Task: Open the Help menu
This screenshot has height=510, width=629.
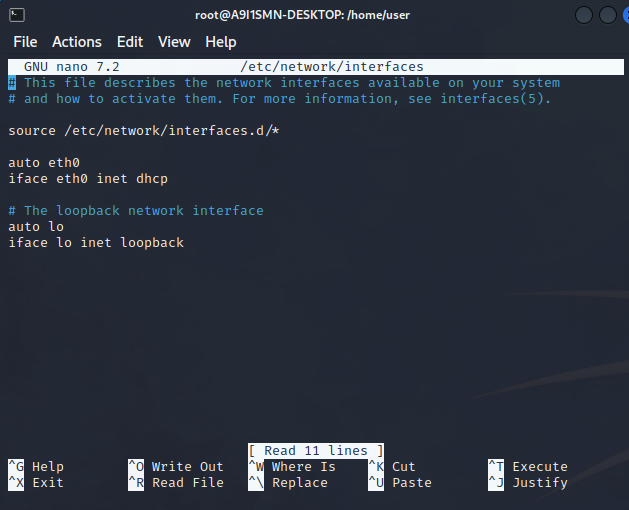Action: (221, 42)
